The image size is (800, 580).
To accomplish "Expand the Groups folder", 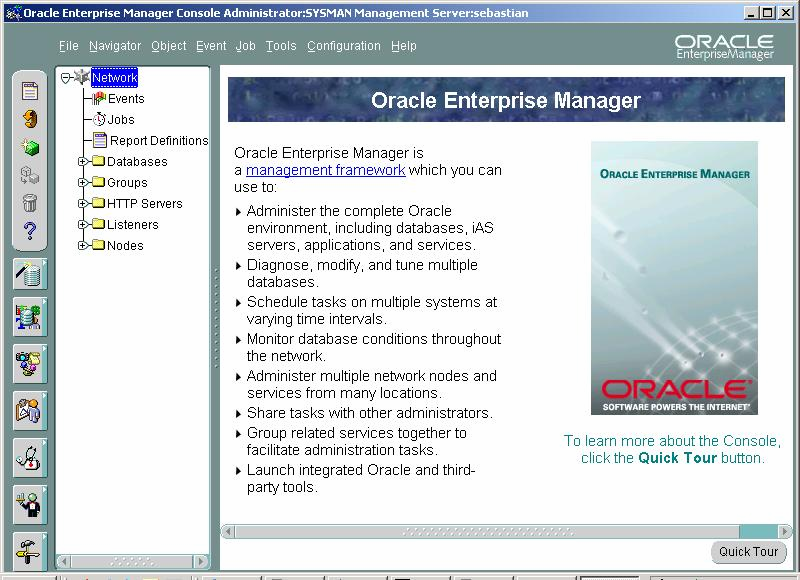I will [82, 183].
